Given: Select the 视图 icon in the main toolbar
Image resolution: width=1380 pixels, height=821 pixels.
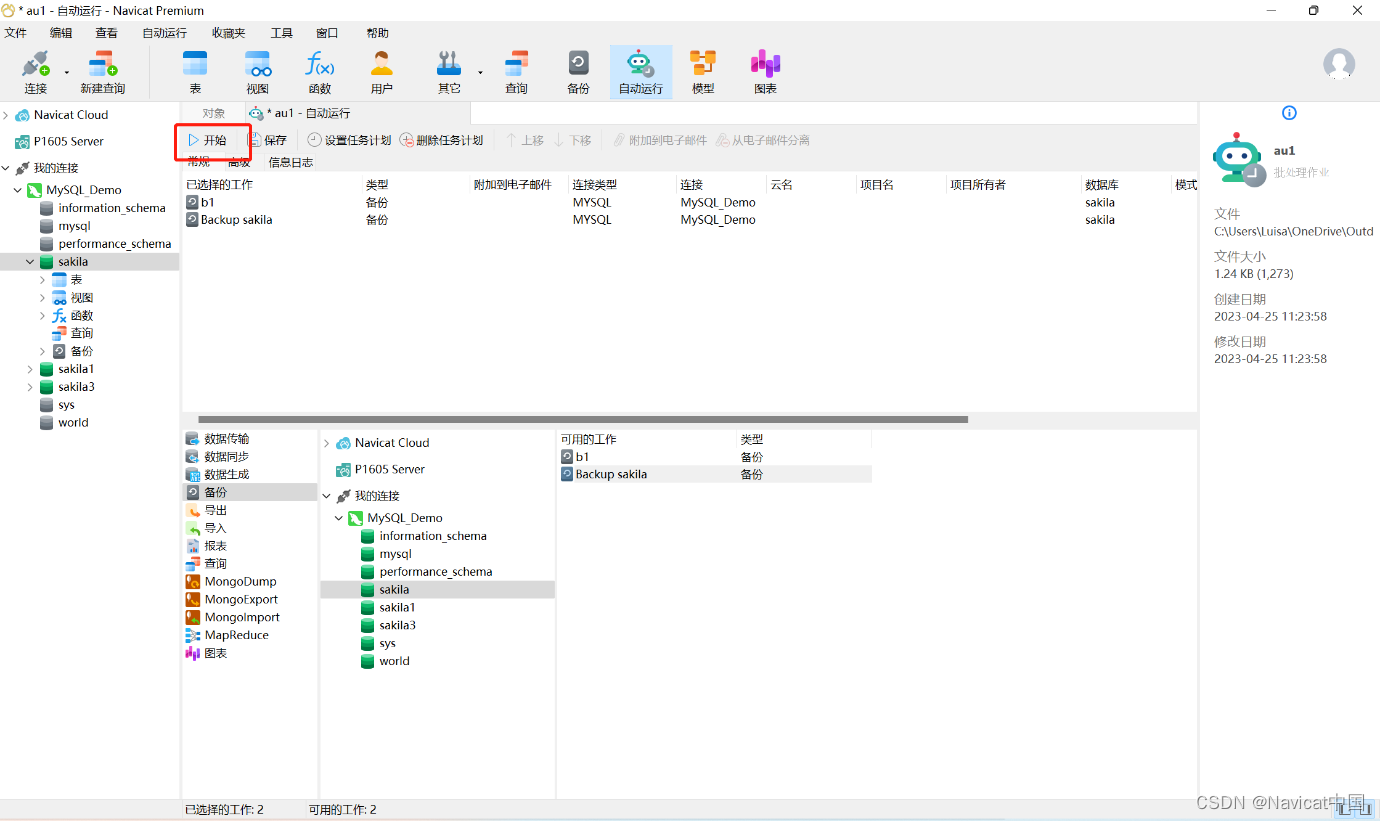Looking at the screenshot, I should pos(258,72).
